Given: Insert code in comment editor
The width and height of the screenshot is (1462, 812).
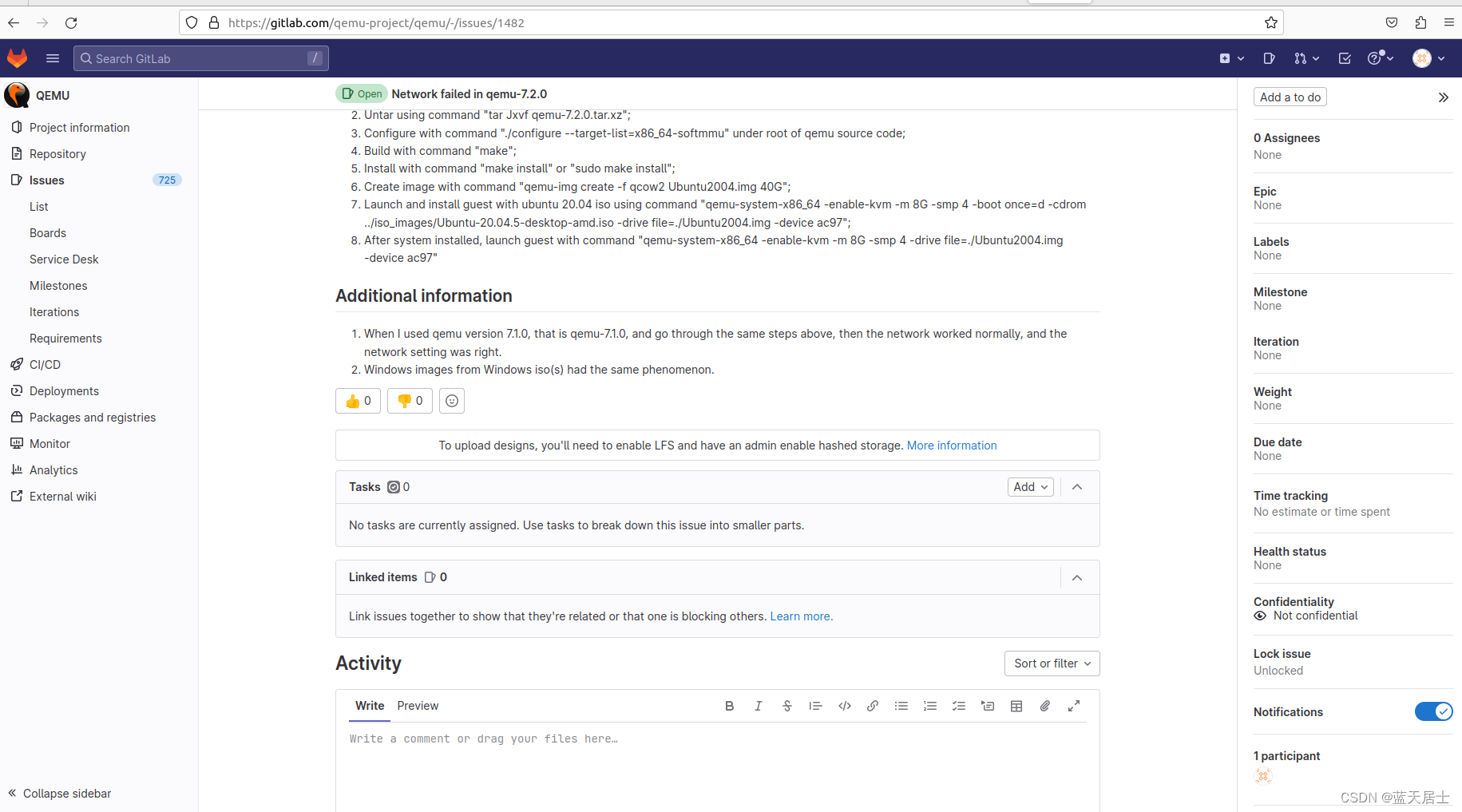Looking at the screenshot, I should click(844, 706).
